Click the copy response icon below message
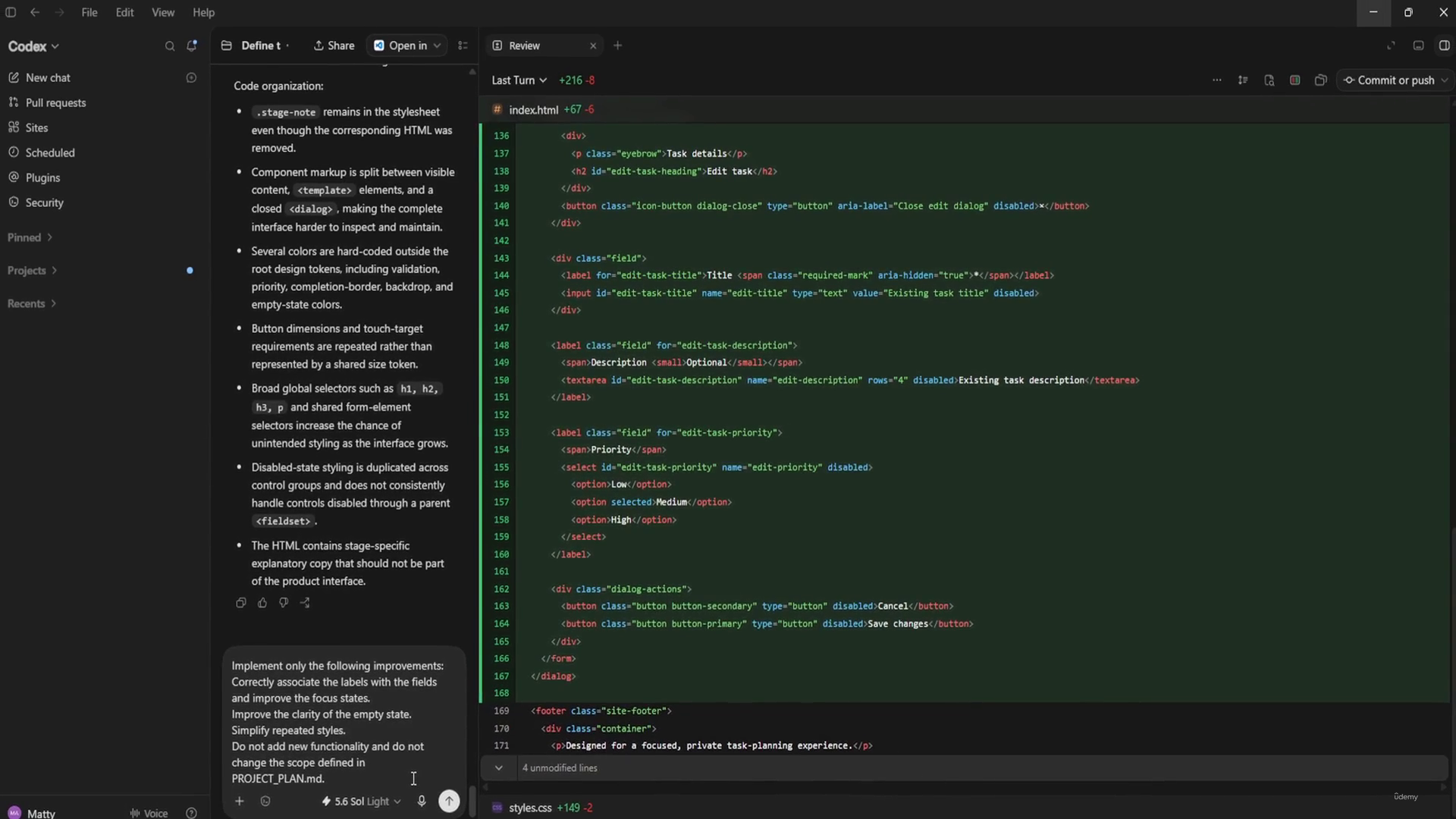 coord(241,603)
